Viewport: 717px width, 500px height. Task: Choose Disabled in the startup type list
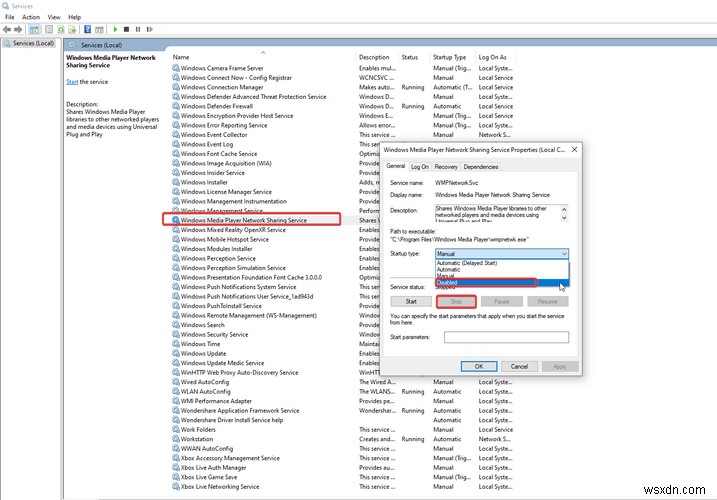[502, 283]
